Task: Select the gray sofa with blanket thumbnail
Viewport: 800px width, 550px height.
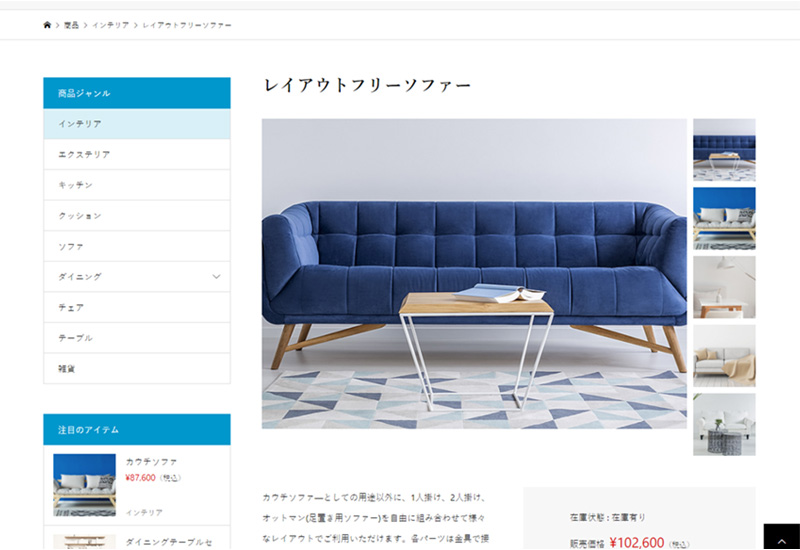Action: pyautogui.click(x=724, y=356)
